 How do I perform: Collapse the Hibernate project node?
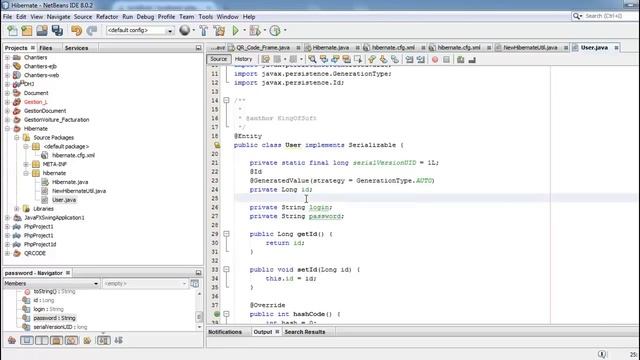pos(7,129)
